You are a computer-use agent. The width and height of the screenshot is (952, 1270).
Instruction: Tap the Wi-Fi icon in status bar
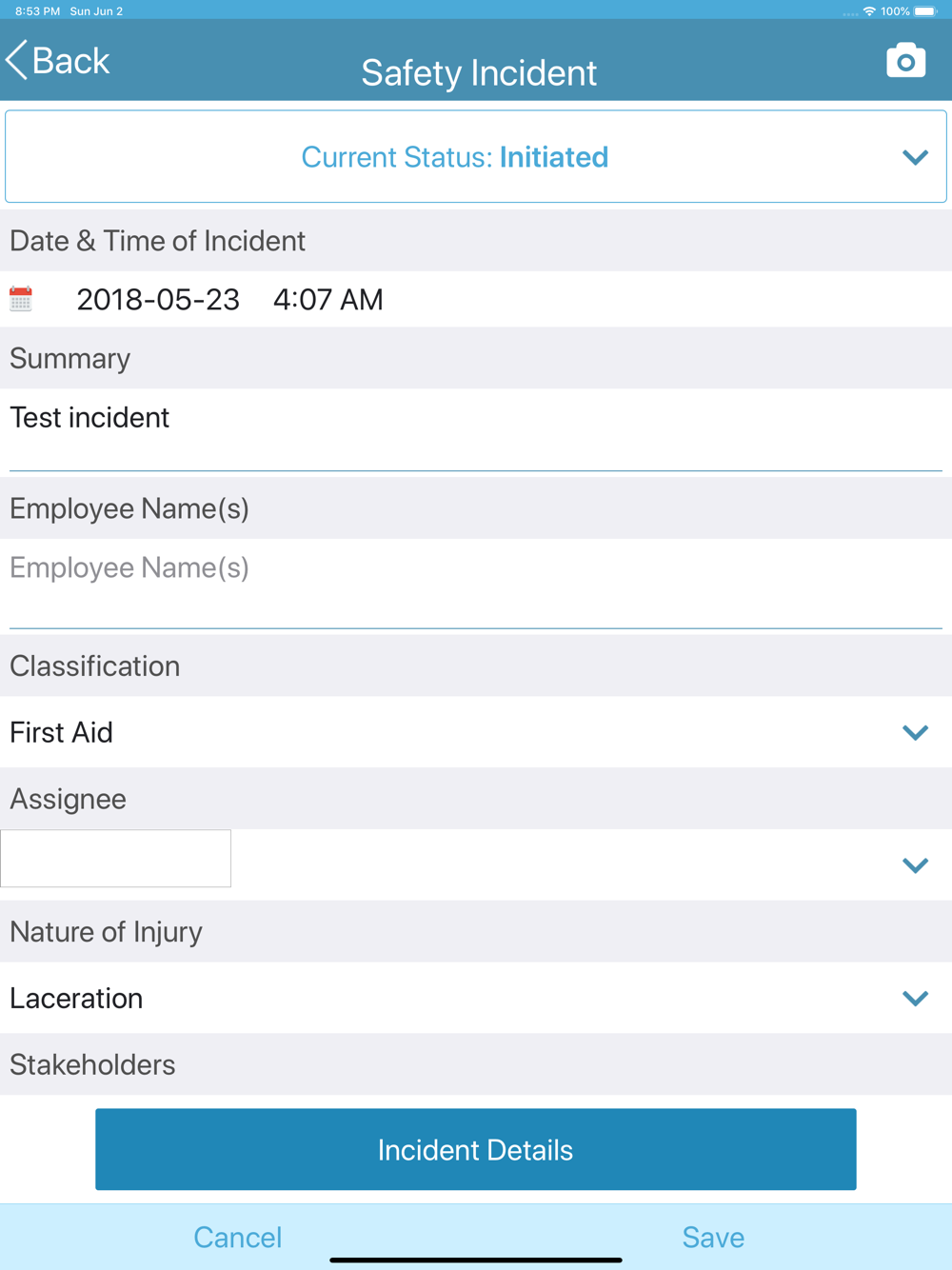(x=869, y=11)
